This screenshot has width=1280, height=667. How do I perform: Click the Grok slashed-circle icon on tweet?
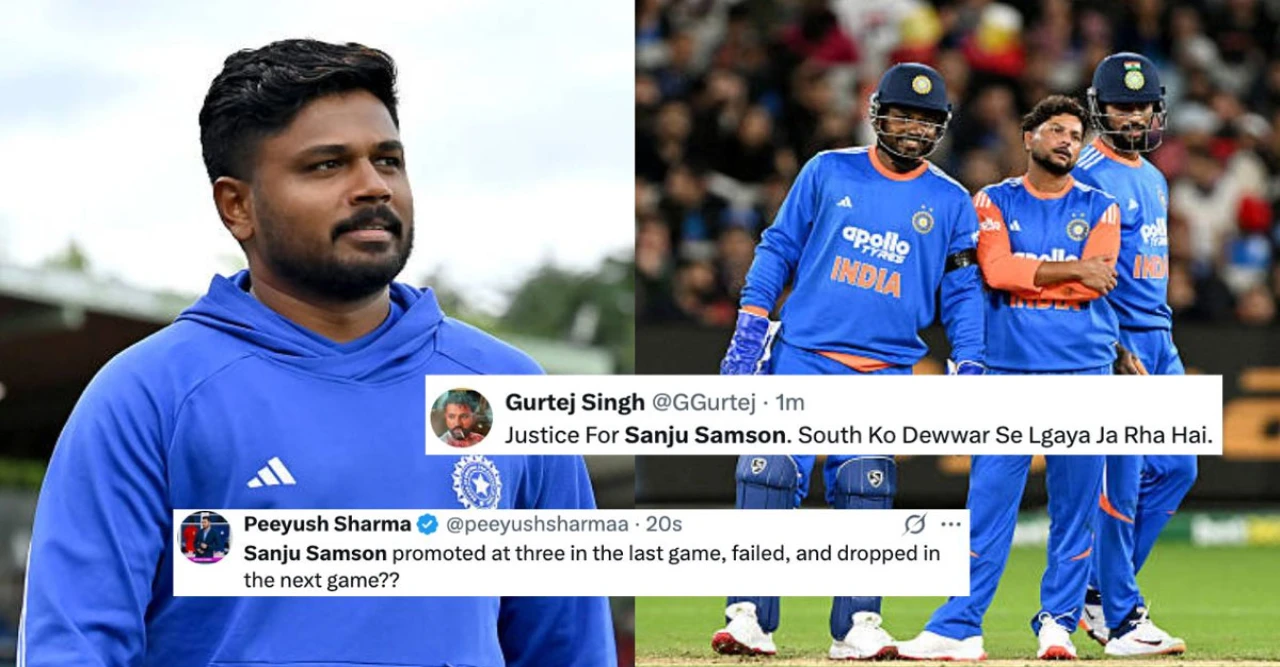tap(914, 524)
